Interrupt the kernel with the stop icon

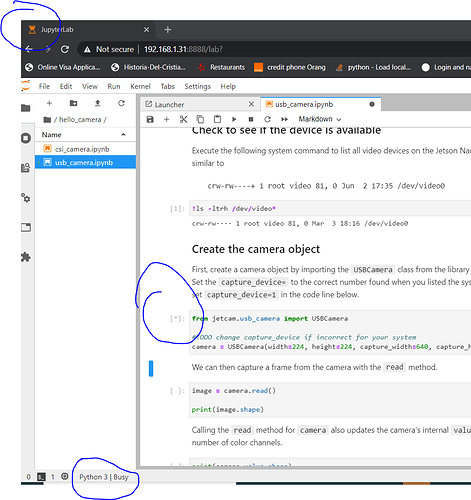tap(251, 119)
